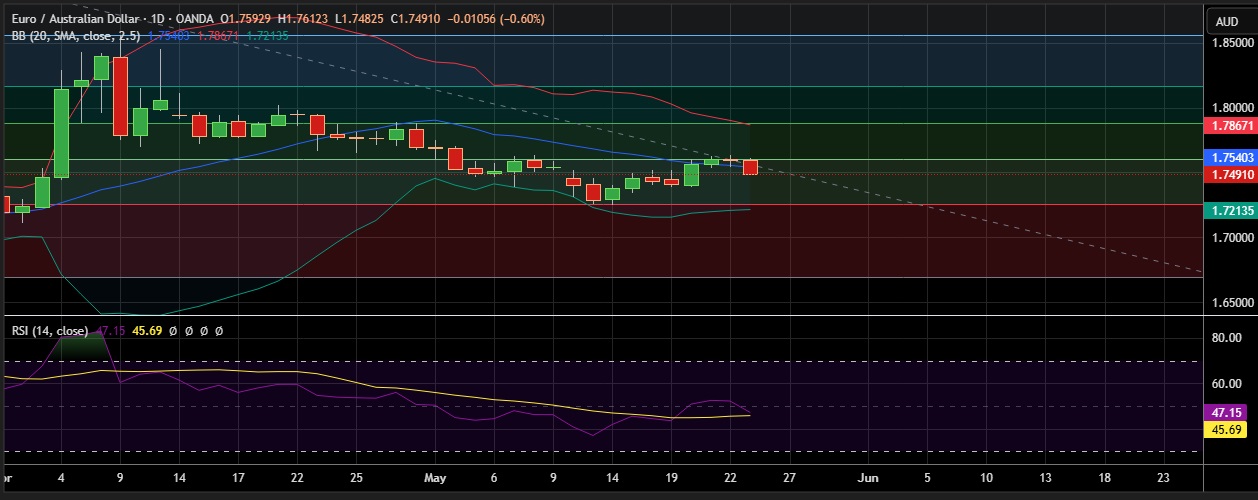This screenshot has width=1258, height=500.
Task: Click the 1.85000 price axis tick
Action: click(1232, 44)
